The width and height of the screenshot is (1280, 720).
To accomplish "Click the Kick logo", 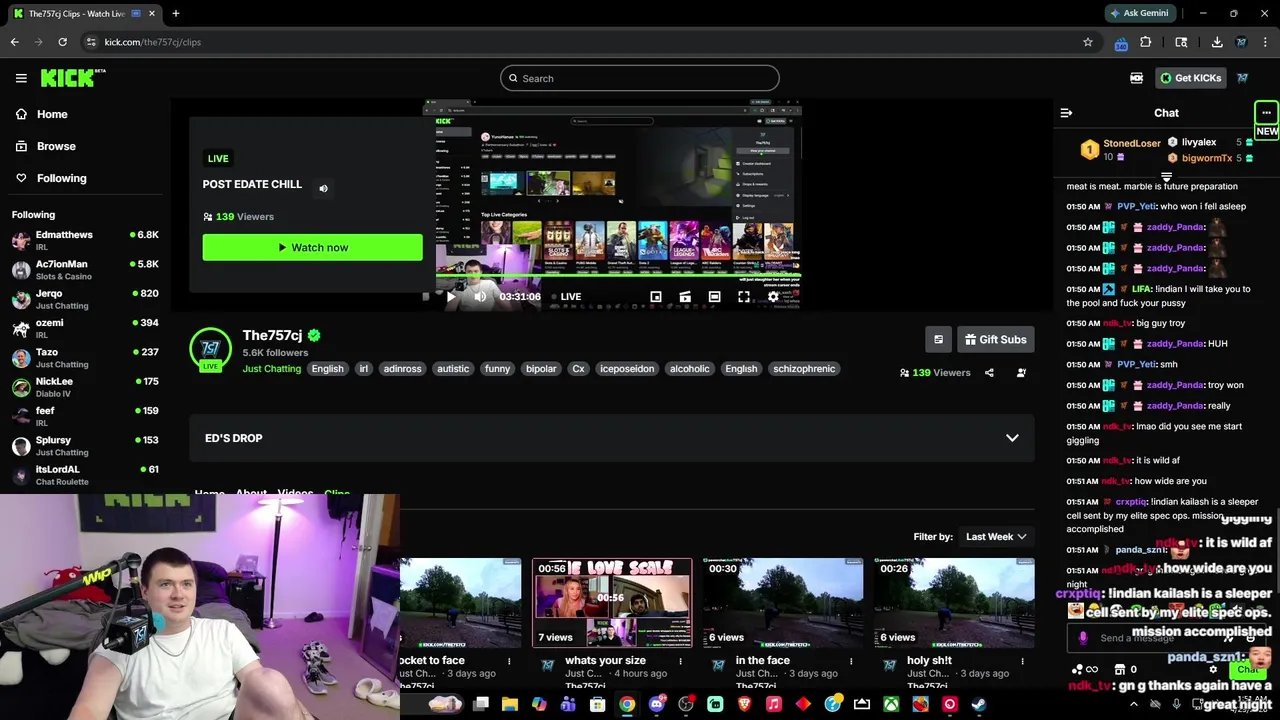I will 72,78.
